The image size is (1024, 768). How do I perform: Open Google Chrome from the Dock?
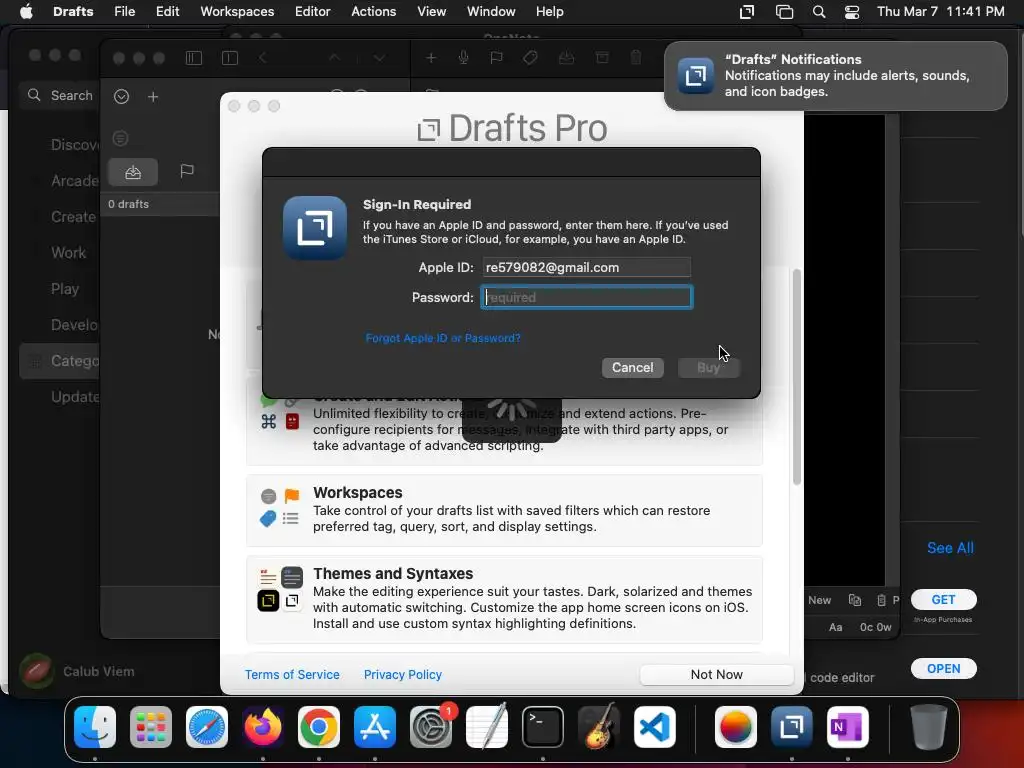[319, 727]
